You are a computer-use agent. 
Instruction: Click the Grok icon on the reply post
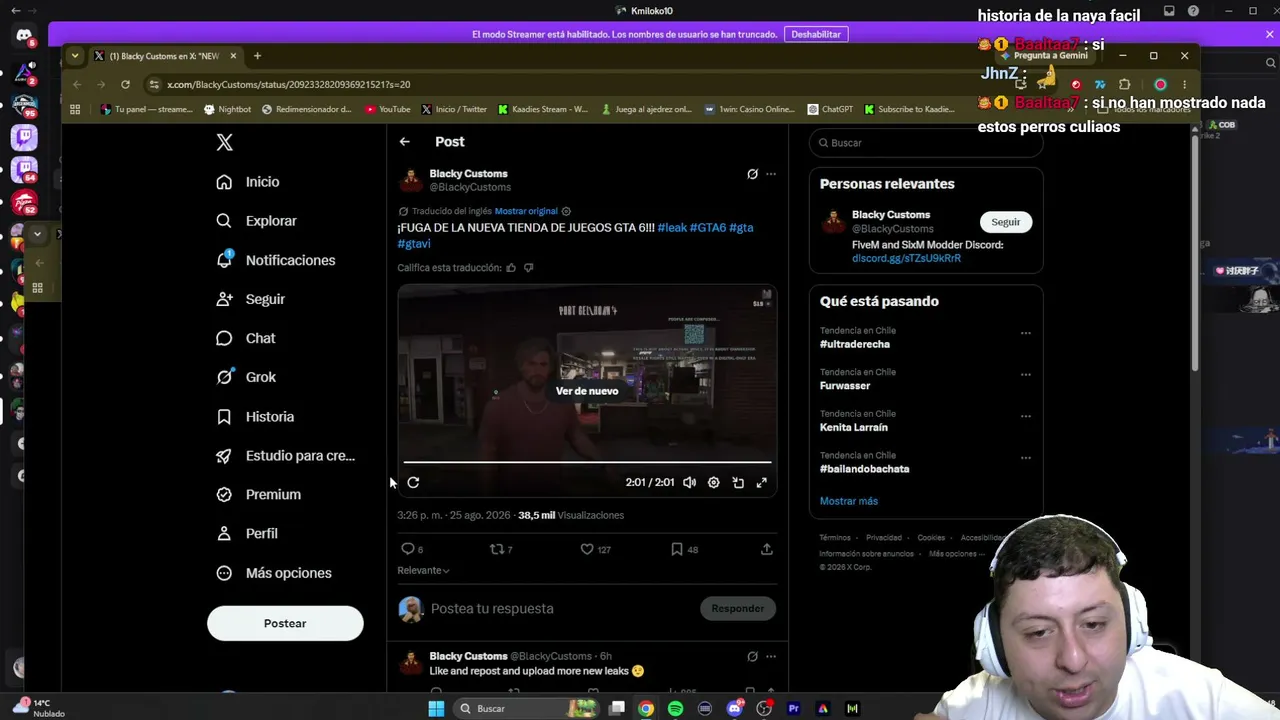click(x=752, y=657)
